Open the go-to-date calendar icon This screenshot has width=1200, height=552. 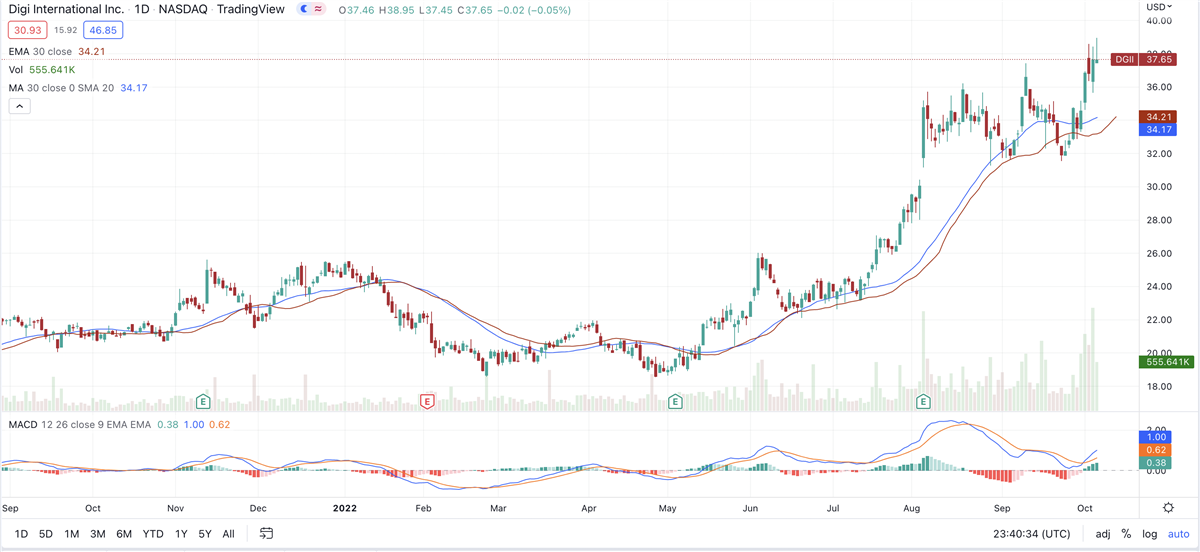coord(268,534)
